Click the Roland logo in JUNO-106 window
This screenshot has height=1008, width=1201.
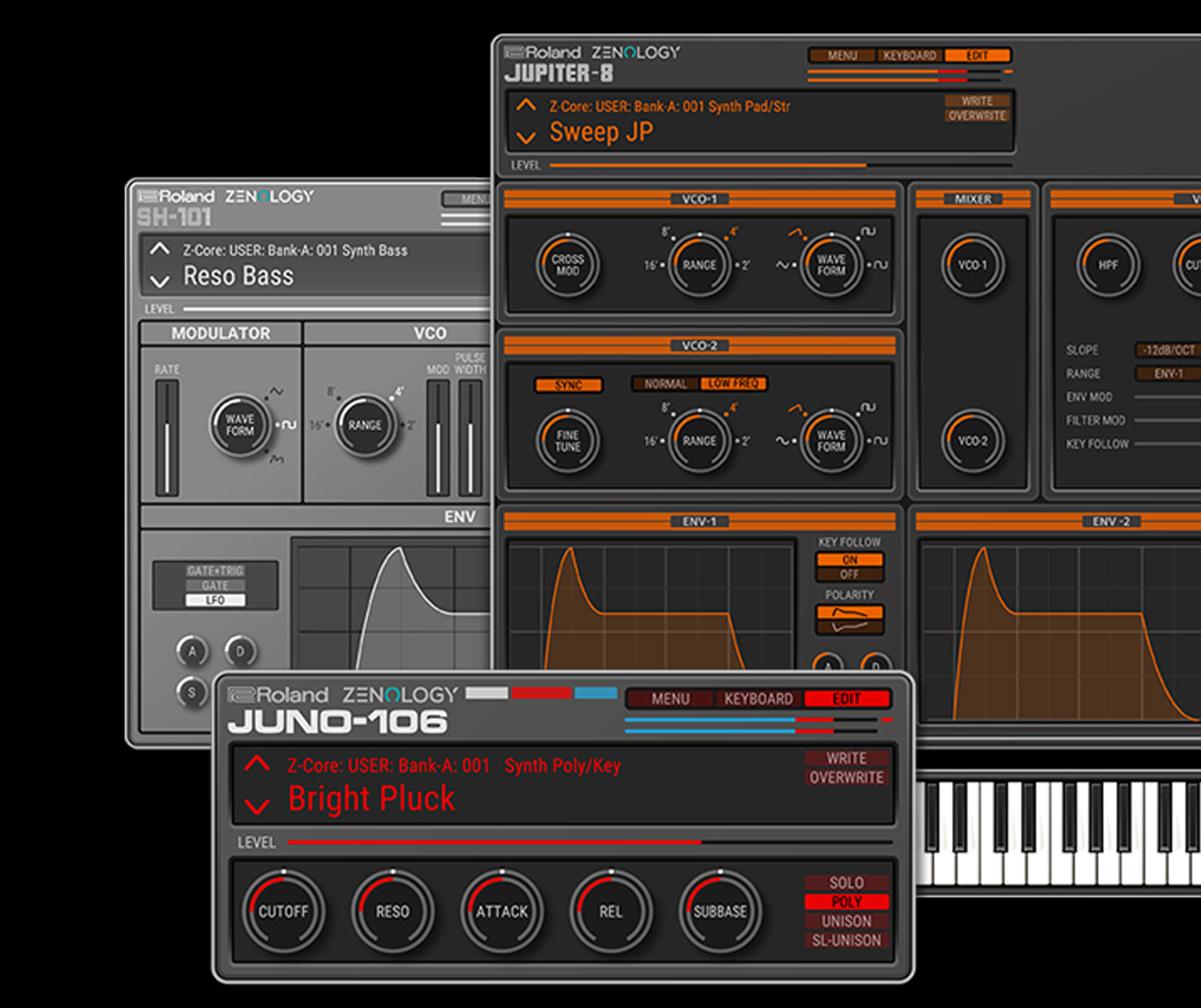pyautogui.click(x=278, y=695)
